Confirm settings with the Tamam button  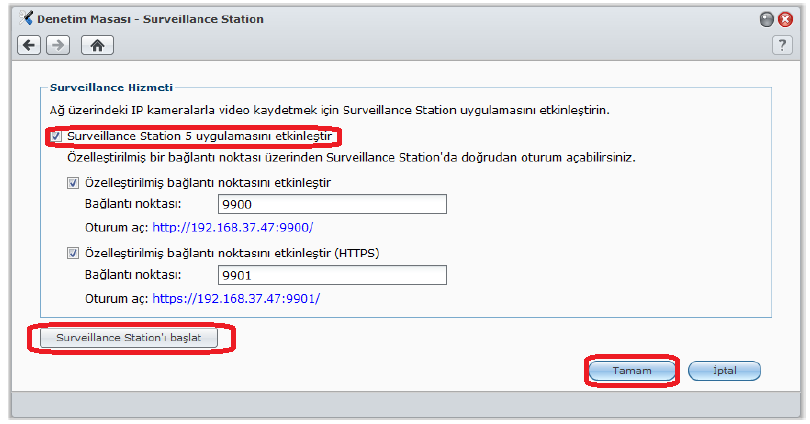coord(632,370)
